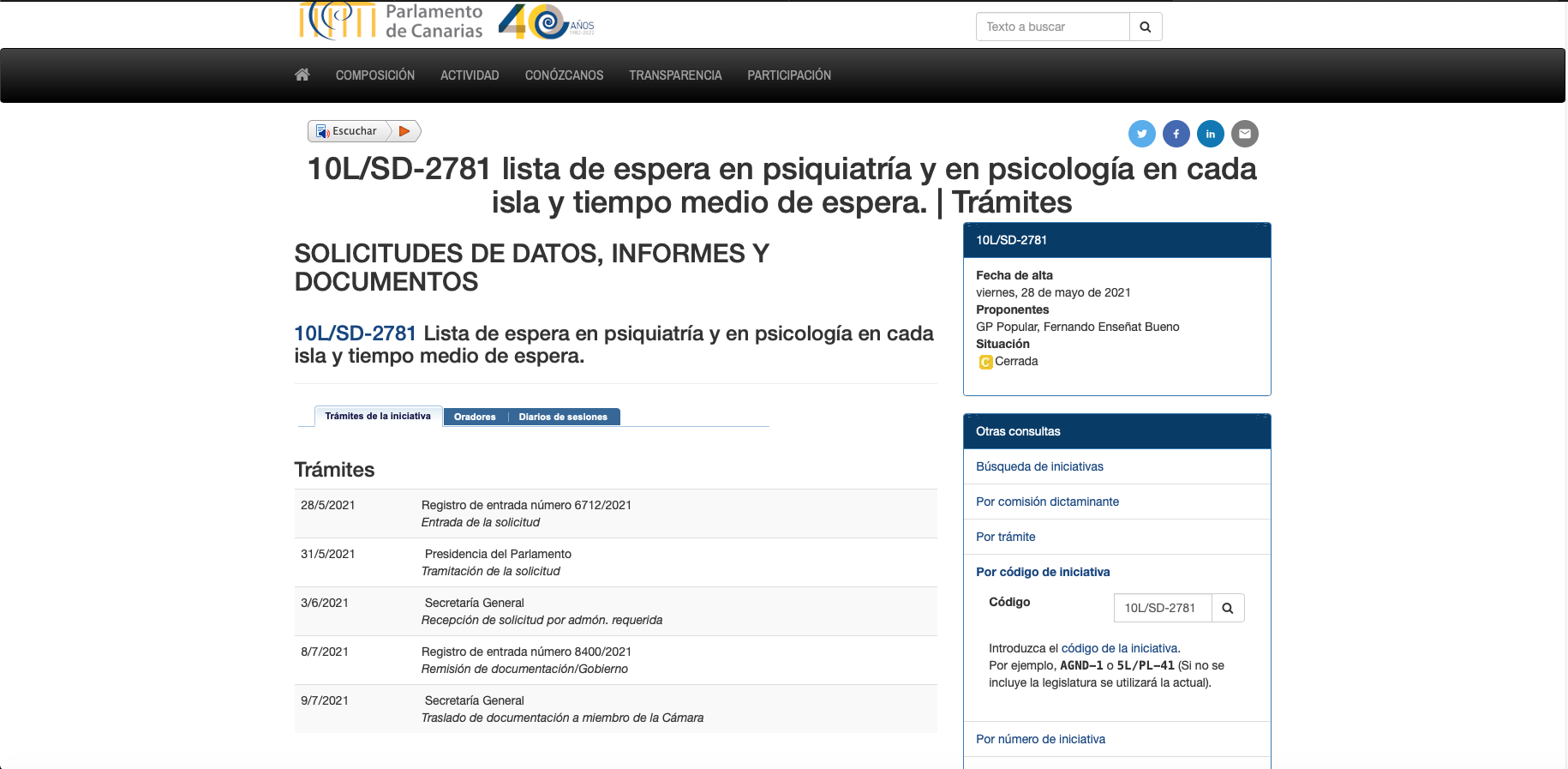
Task: Click the código search magnifier button
Action: [1227, 608]
